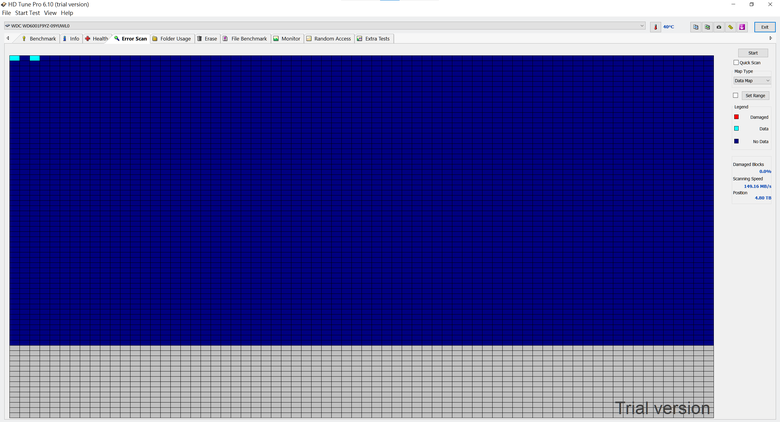
Task: Open the Map Type dropdown
Action: click(752, 81)
